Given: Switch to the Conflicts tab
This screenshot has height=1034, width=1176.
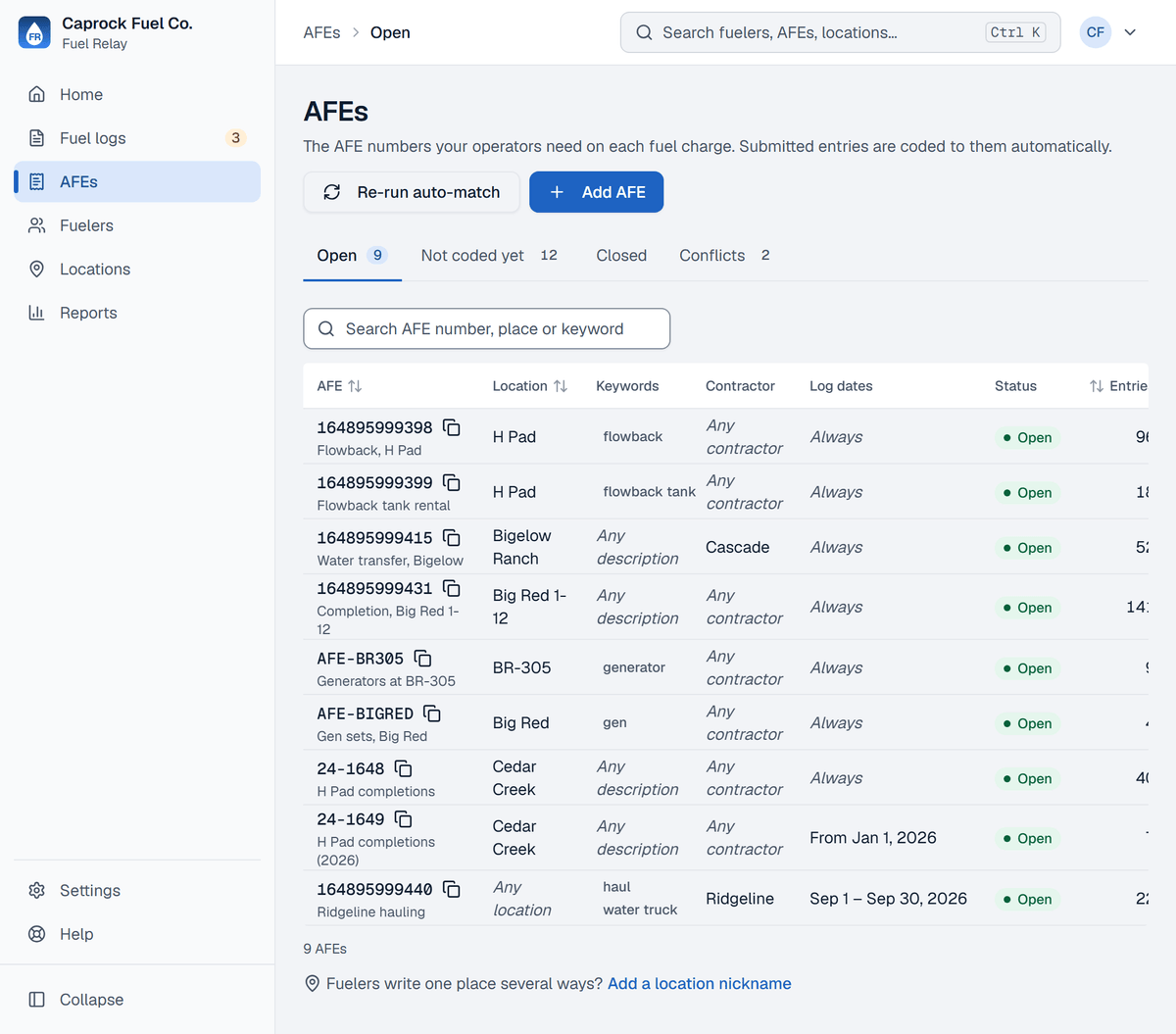Looking at the screenshot, I should (724, 255).
